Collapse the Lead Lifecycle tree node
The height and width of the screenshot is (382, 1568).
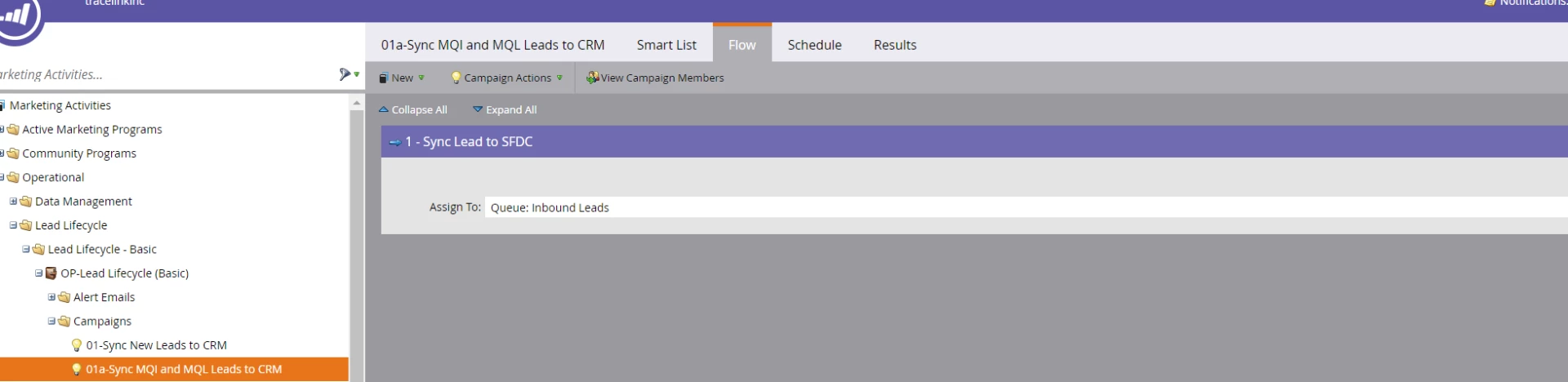(13, 225)
